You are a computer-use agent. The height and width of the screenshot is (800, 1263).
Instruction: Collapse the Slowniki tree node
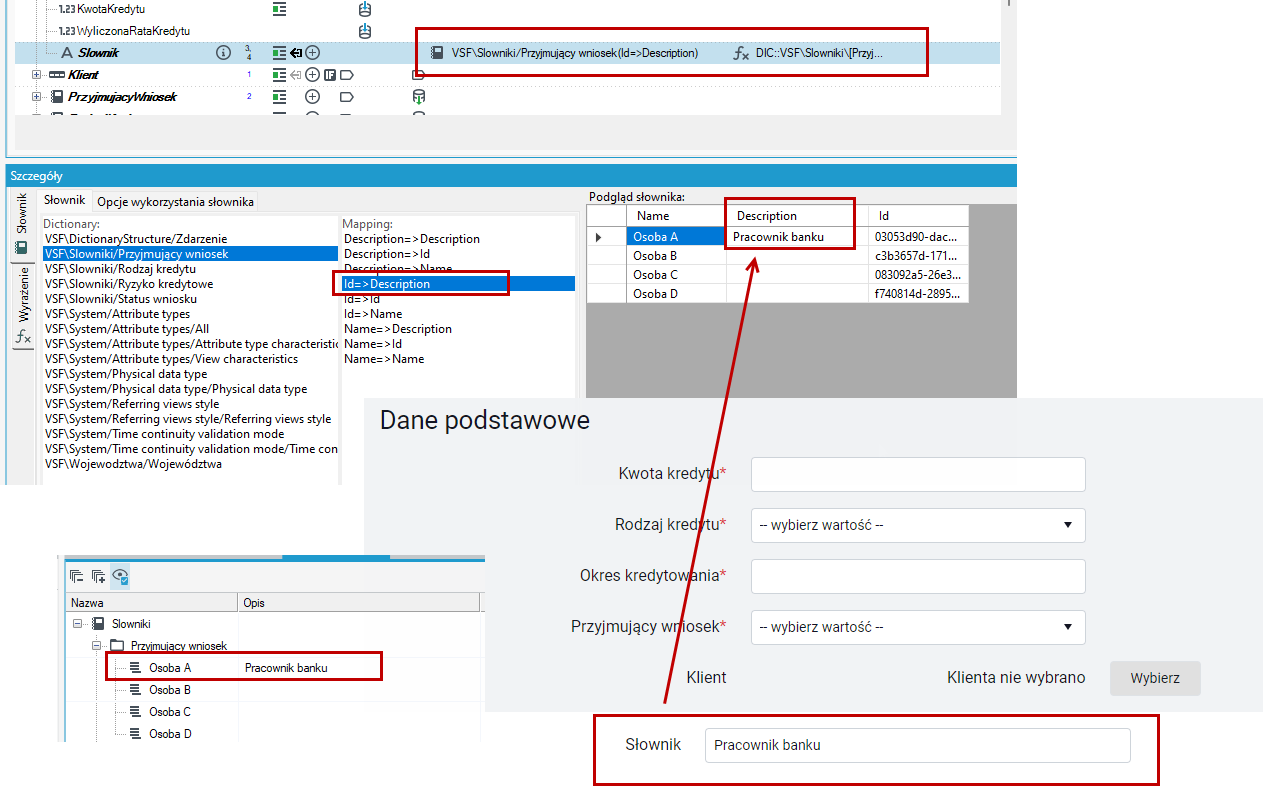coord(77,624)
